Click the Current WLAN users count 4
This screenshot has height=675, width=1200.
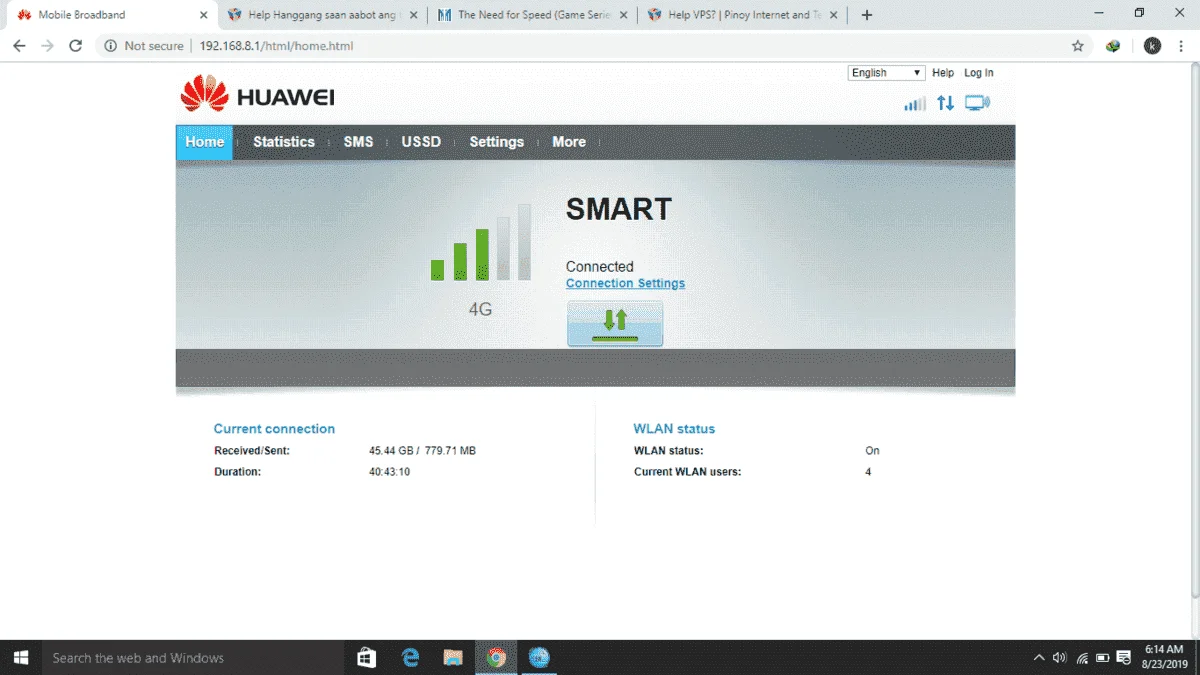click(x=868, y=472)
